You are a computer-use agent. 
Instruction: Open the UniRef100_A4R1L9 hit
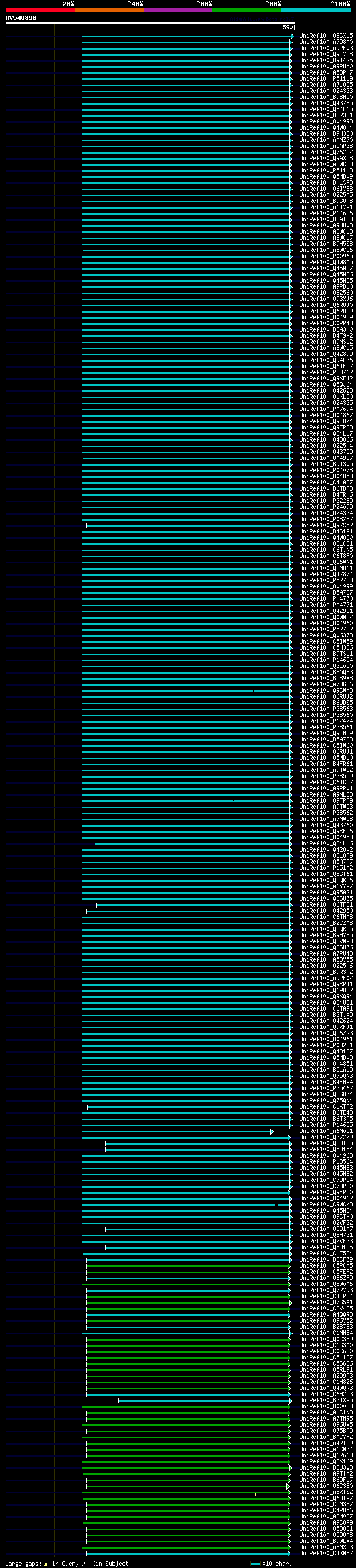click(325, 1443)
